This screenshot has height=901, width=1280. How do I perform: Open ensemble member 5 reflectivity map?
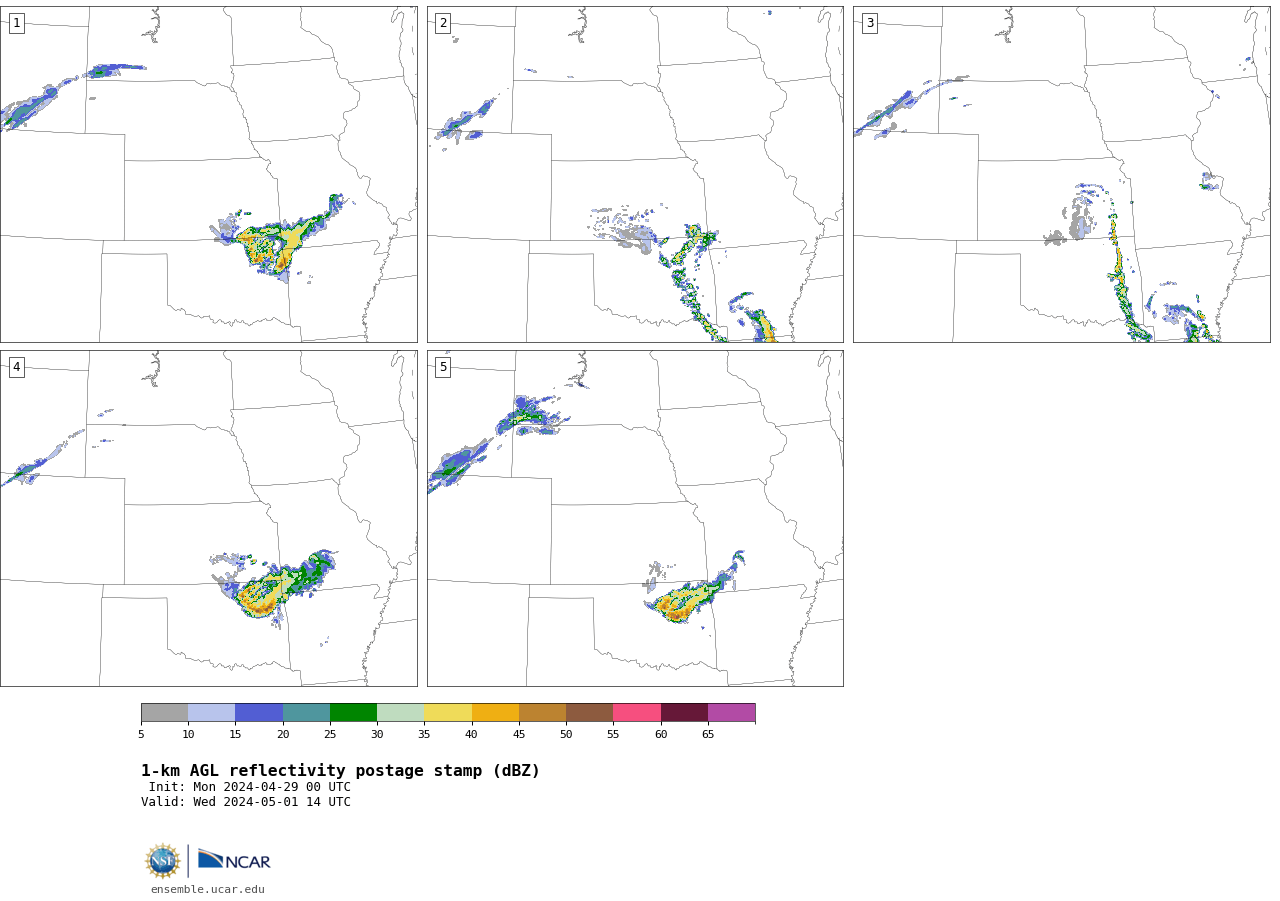point(635,518)
